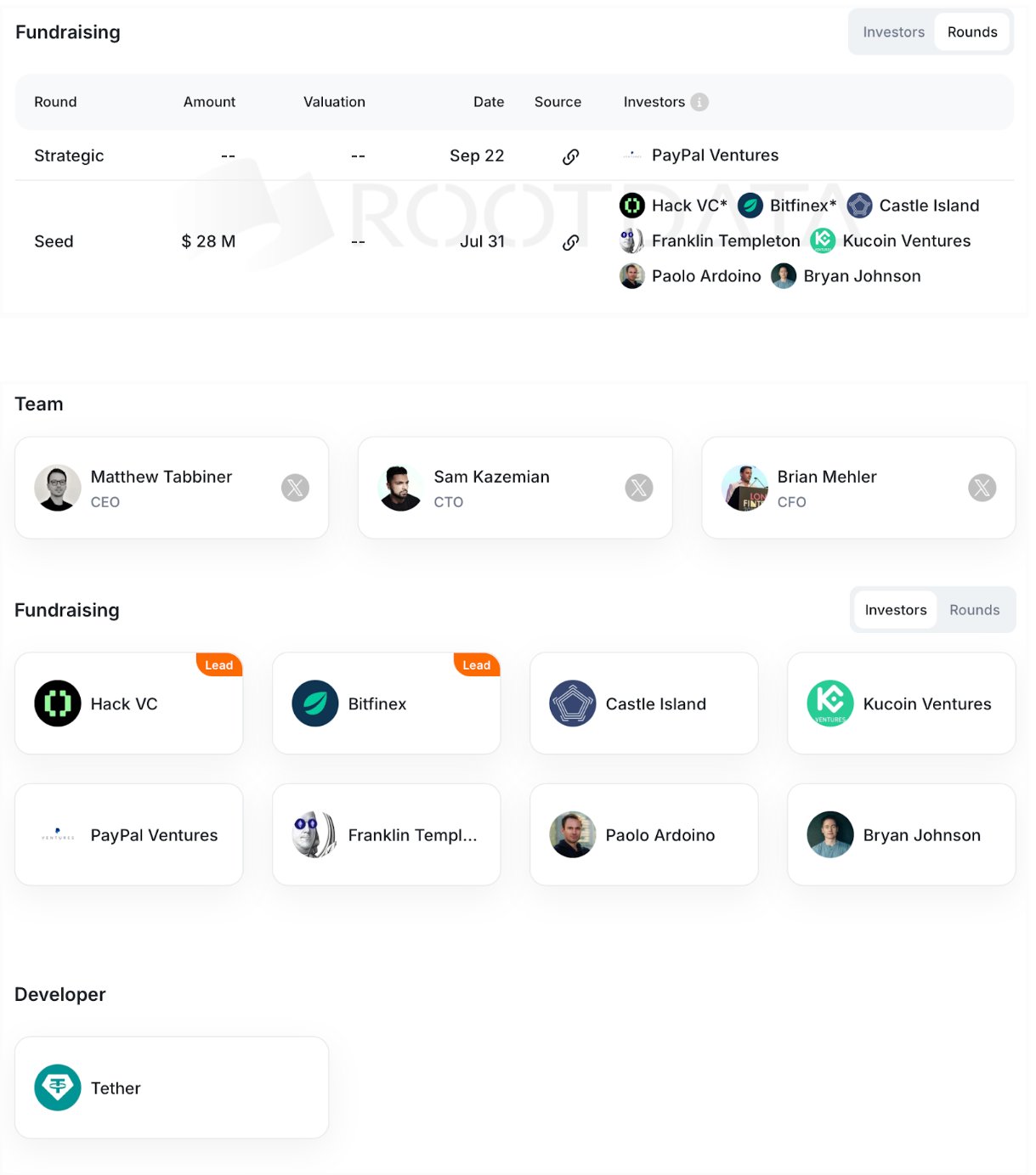This screenshot has height=1175, width=1036.
Task: Open Seed round source link icon
Action: [571, 242]
